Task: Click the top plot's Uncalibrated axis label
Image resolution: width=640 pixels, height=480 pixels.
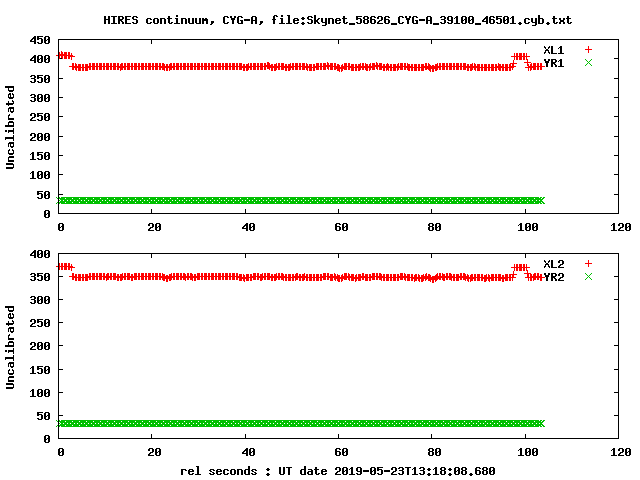Action: point(10,127)
